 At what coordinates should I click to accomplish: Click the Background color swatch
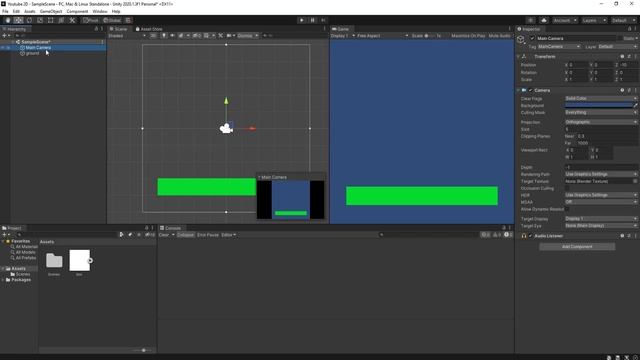pyautogui.click(x=599, y=105)
